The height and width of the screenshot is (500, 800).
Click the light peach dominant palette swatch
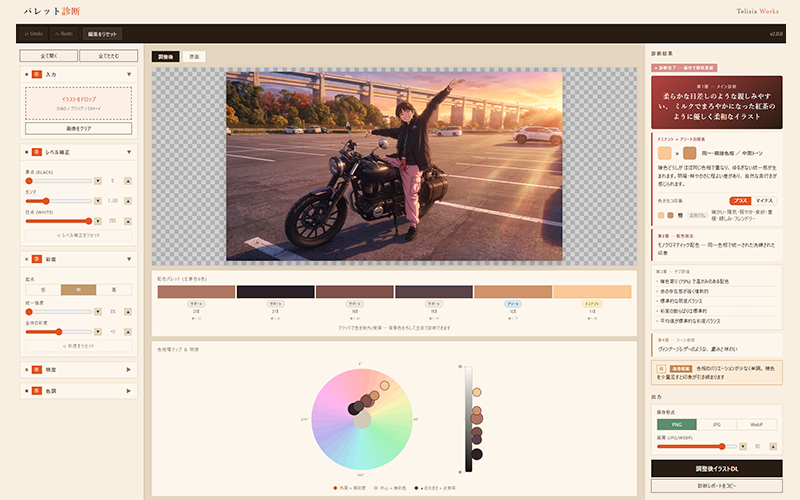pyautogui.click(x=592, y=292)
